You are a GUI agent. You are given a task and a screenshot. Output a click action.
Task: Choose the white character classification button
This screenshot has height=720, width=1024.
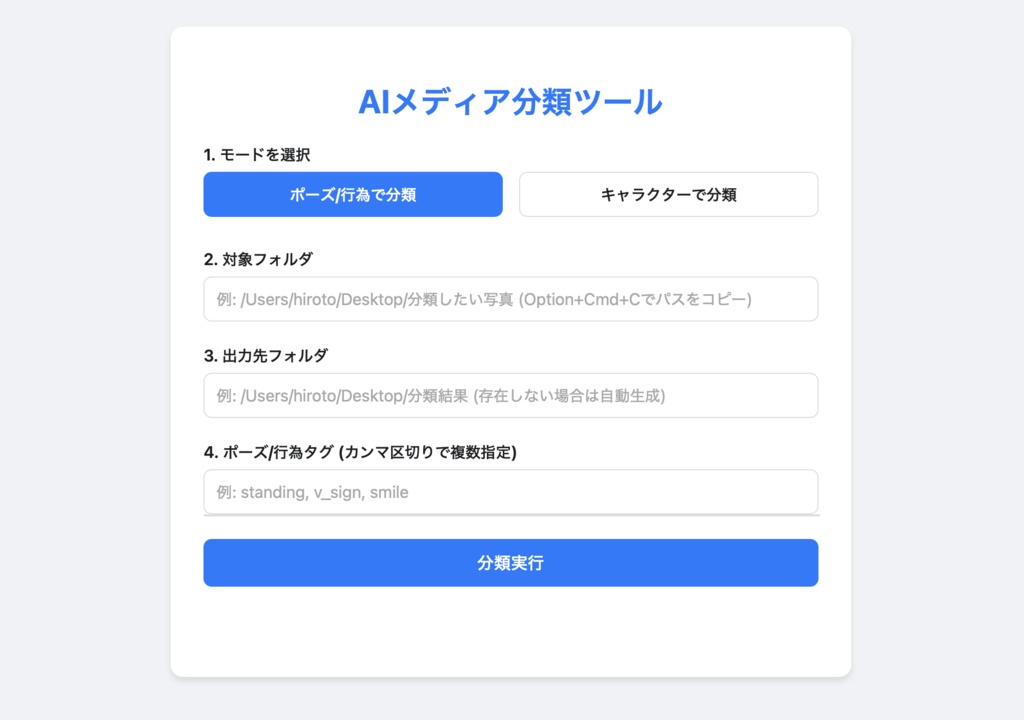pyautogui.click(x=668, y=194)
